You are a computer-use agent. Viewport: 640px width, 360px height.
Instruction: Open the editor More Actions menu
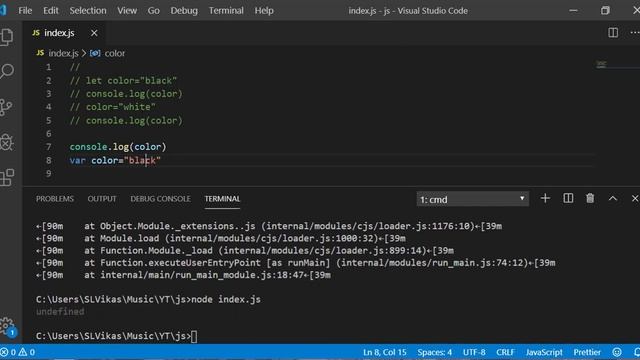pyautogui.click(x=635, y=33)
